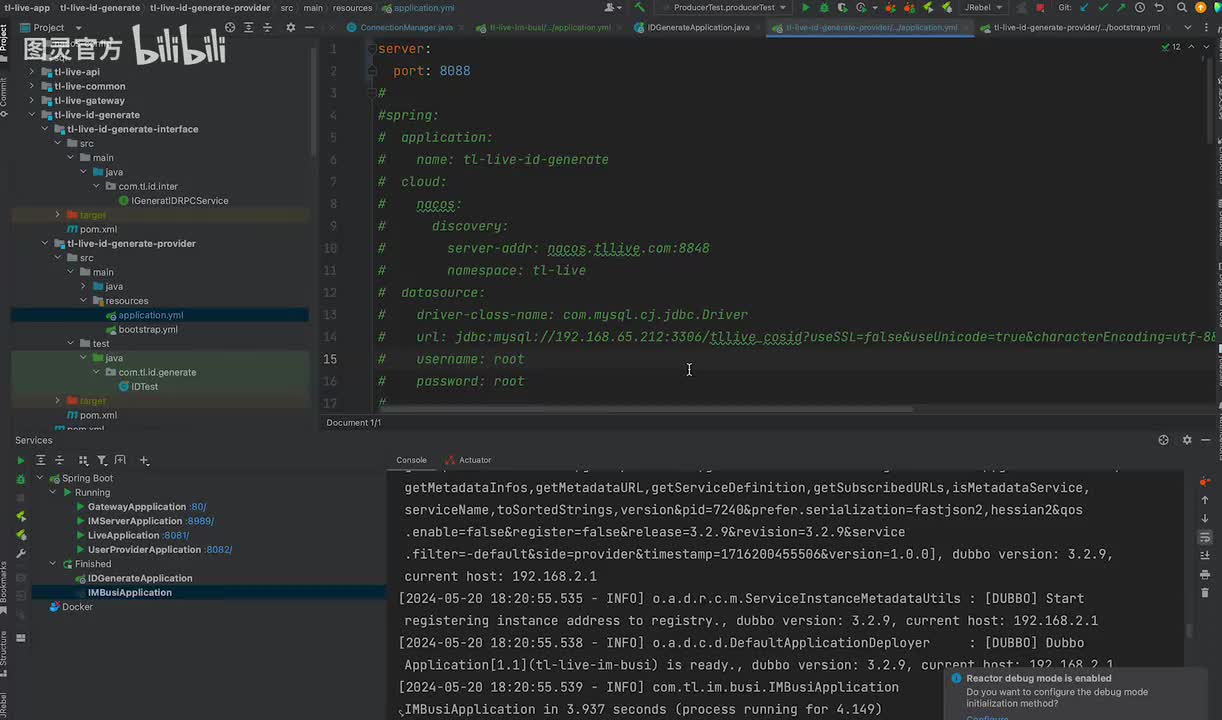The width and height of the screenshot is (1222, 720).
Task: Toggle the Commit tool window on the left strip
Action: (x=4, y=95)
